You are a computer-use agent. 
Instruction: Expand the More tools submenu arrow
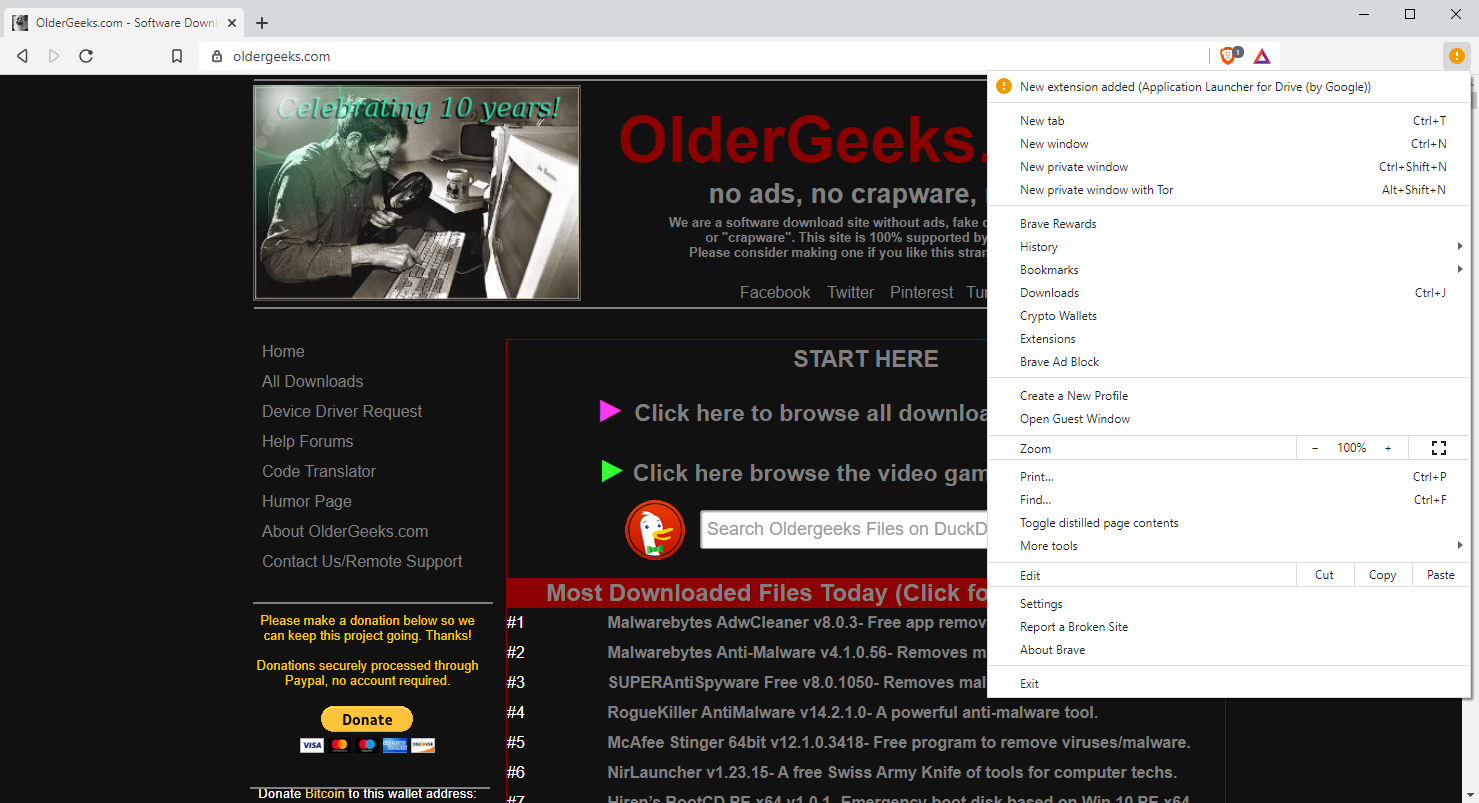1460,545
